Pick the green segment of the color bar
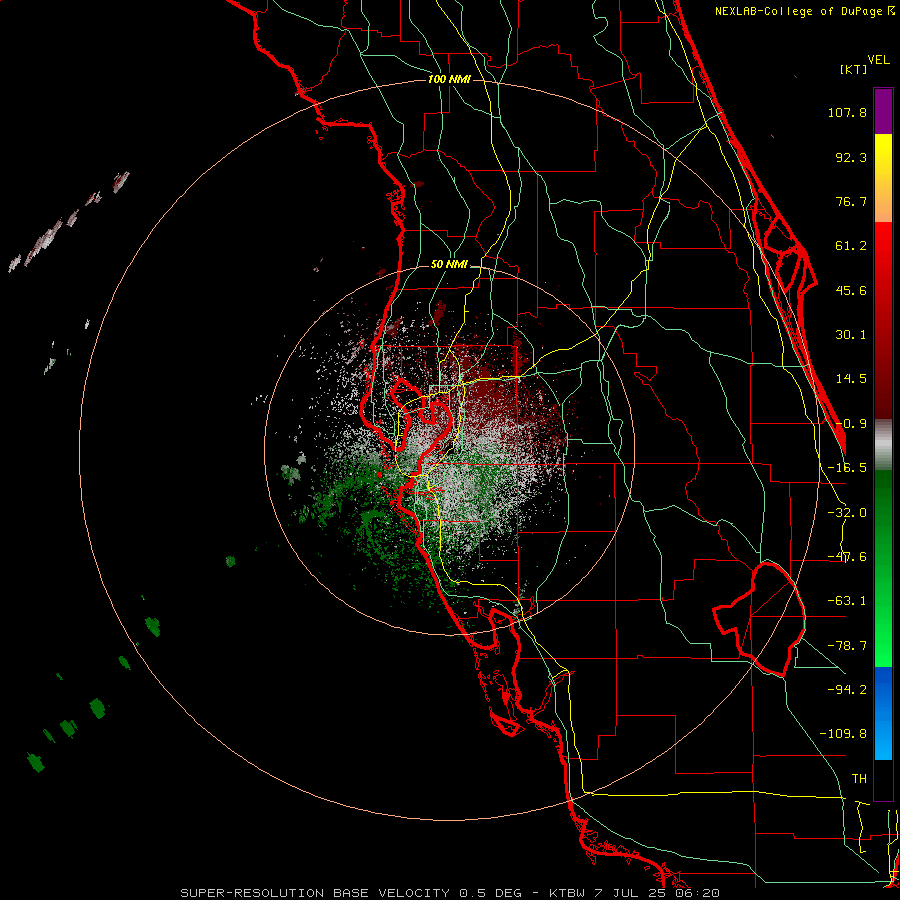900x900 pixels. [x=883, y=568]
